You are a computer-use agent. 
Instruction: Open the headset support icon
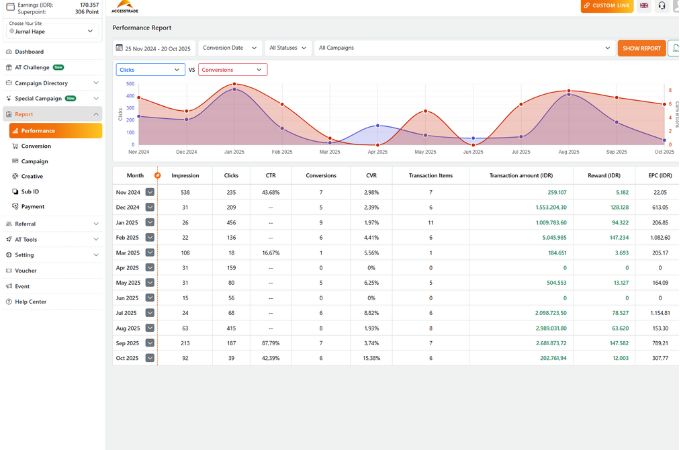tap(662, 5)
